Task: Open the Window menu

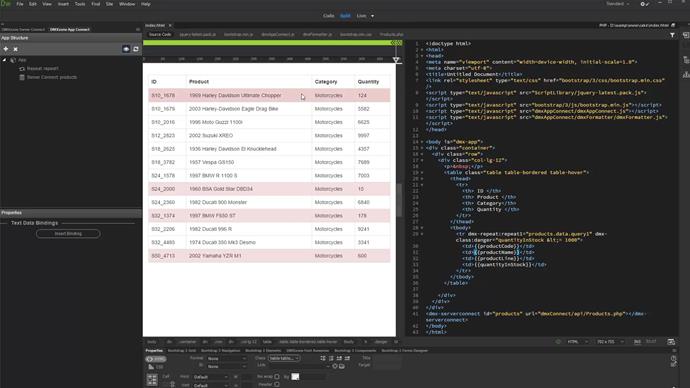Action: point(127,4)
